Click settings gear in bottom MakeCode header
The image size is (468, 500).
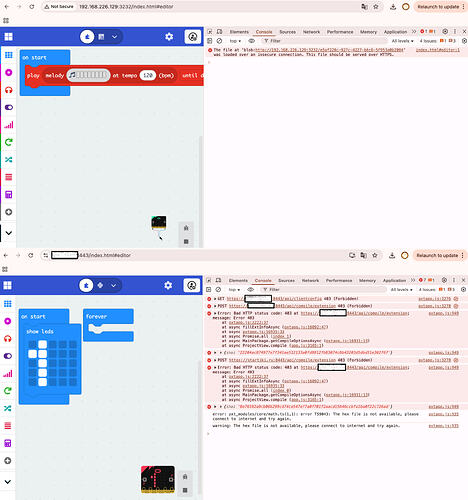168,285
